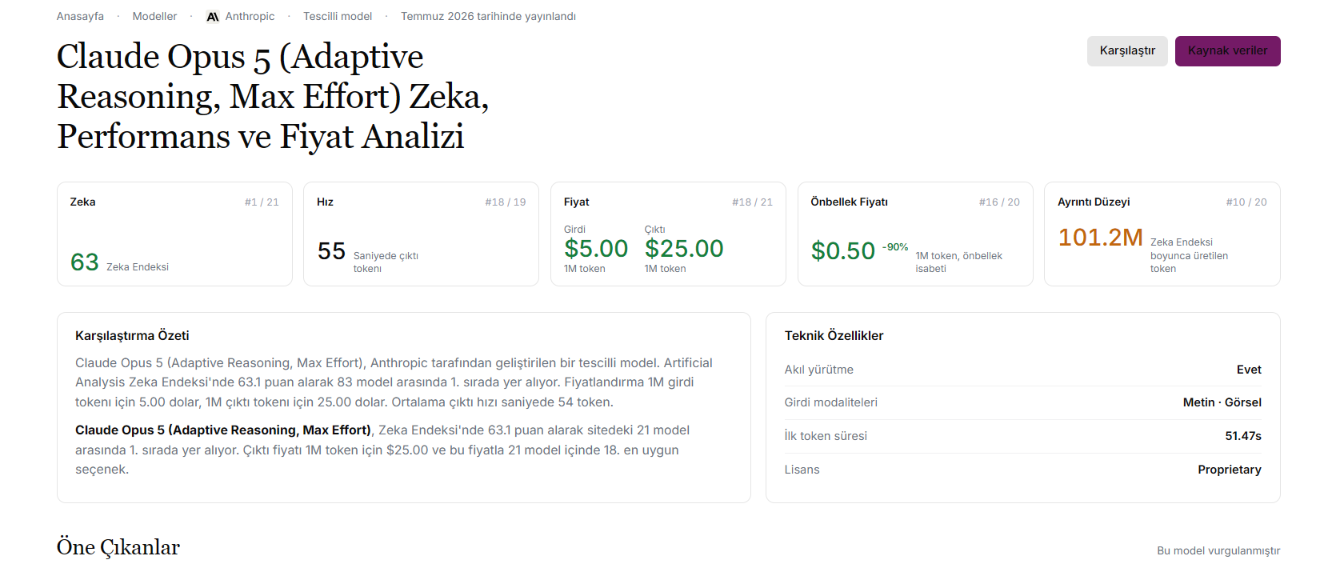Image resolution: width=1320 pixels, height=561 pixels.
Task: Click the 101.2M token count value
Action: pos(1100,238)
